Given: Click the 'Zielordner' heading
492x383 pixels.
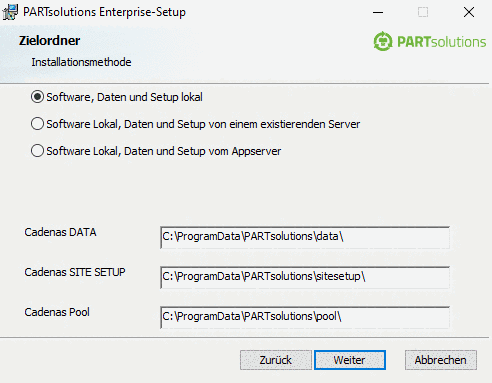Looking at the screenshot, I should 49,41.
